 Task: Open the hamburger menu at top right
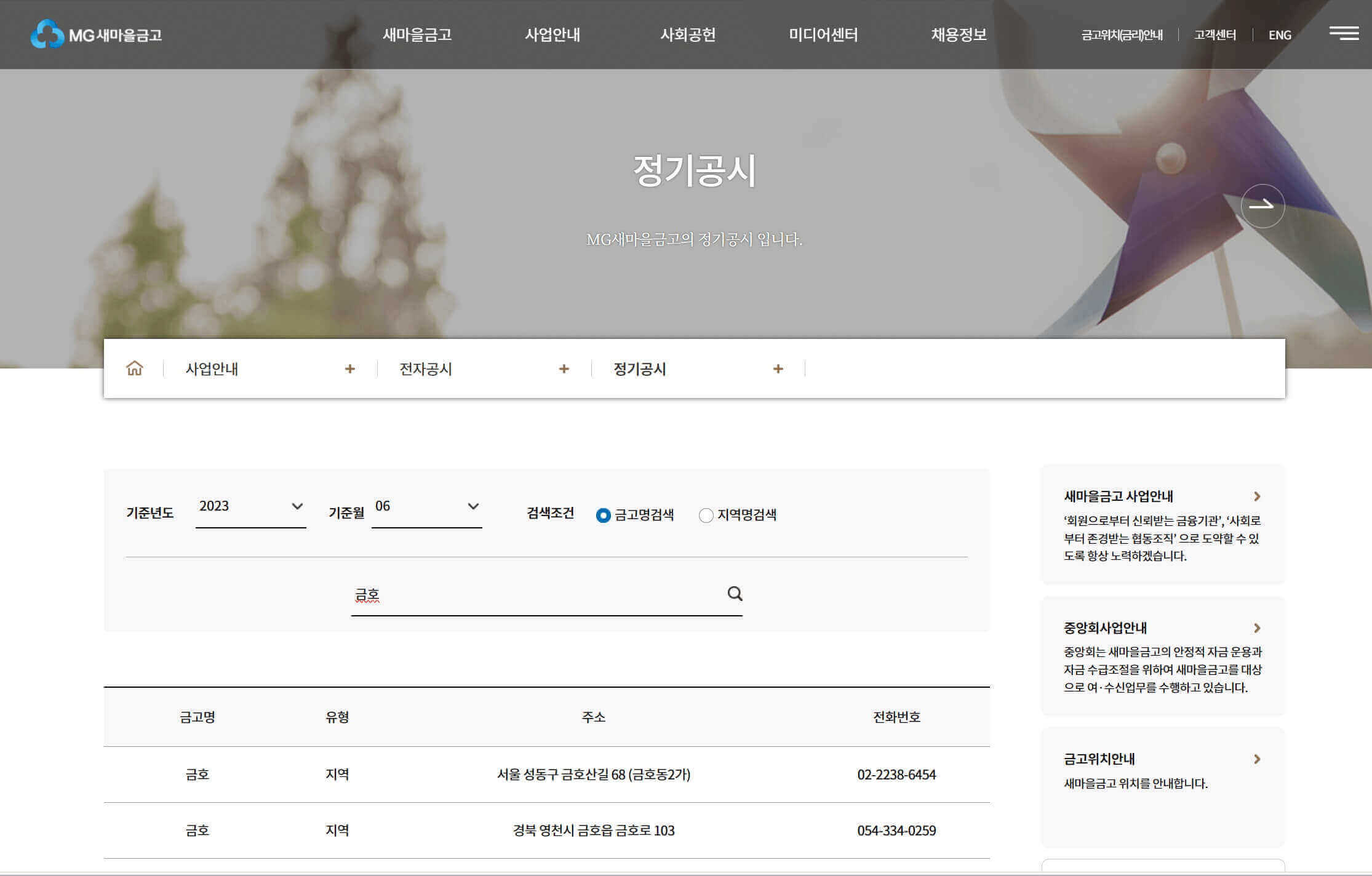pos(1345,34)
